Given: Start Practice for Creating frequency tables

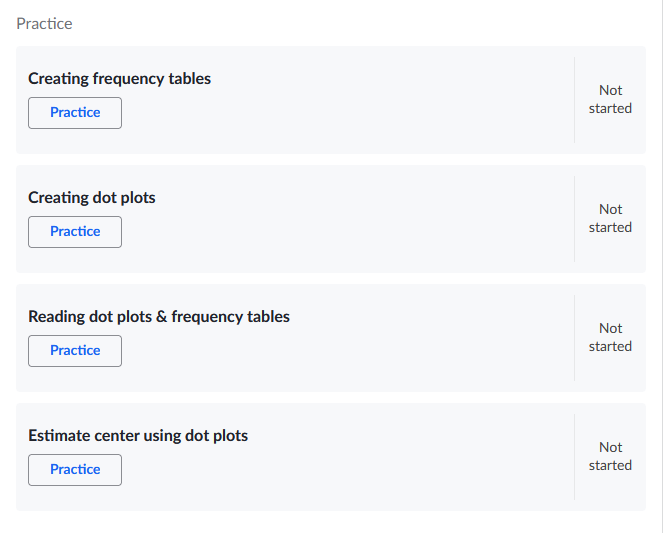Looking at the screenshot, I should click(x=75, y=113).
